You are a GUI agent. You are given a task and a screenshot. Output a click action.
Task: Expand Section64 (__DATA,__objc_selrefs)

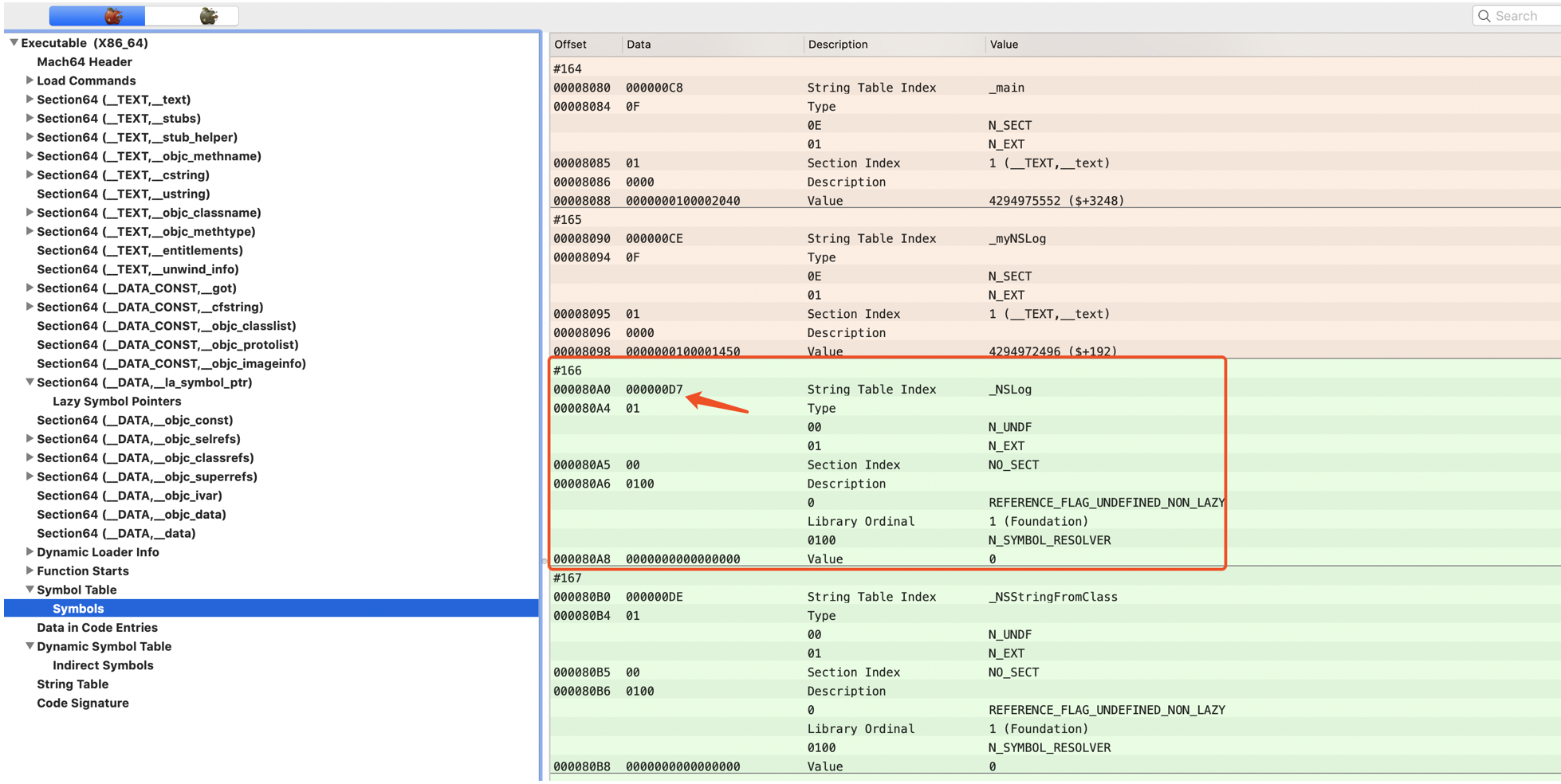tap(29, 439)
